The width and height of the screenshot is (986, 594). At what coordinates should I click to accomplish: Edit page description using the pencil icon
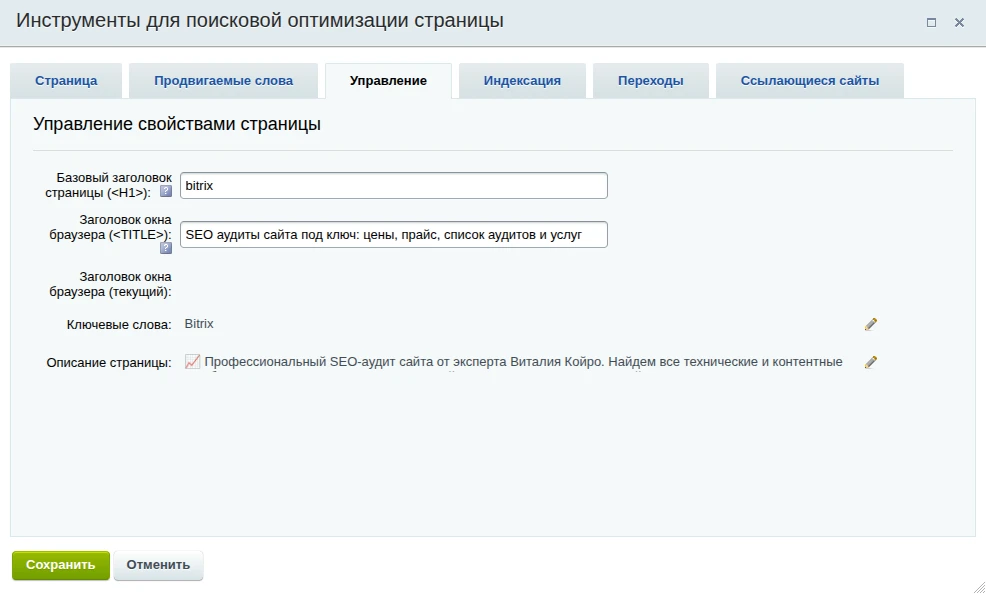click(871, 362)
